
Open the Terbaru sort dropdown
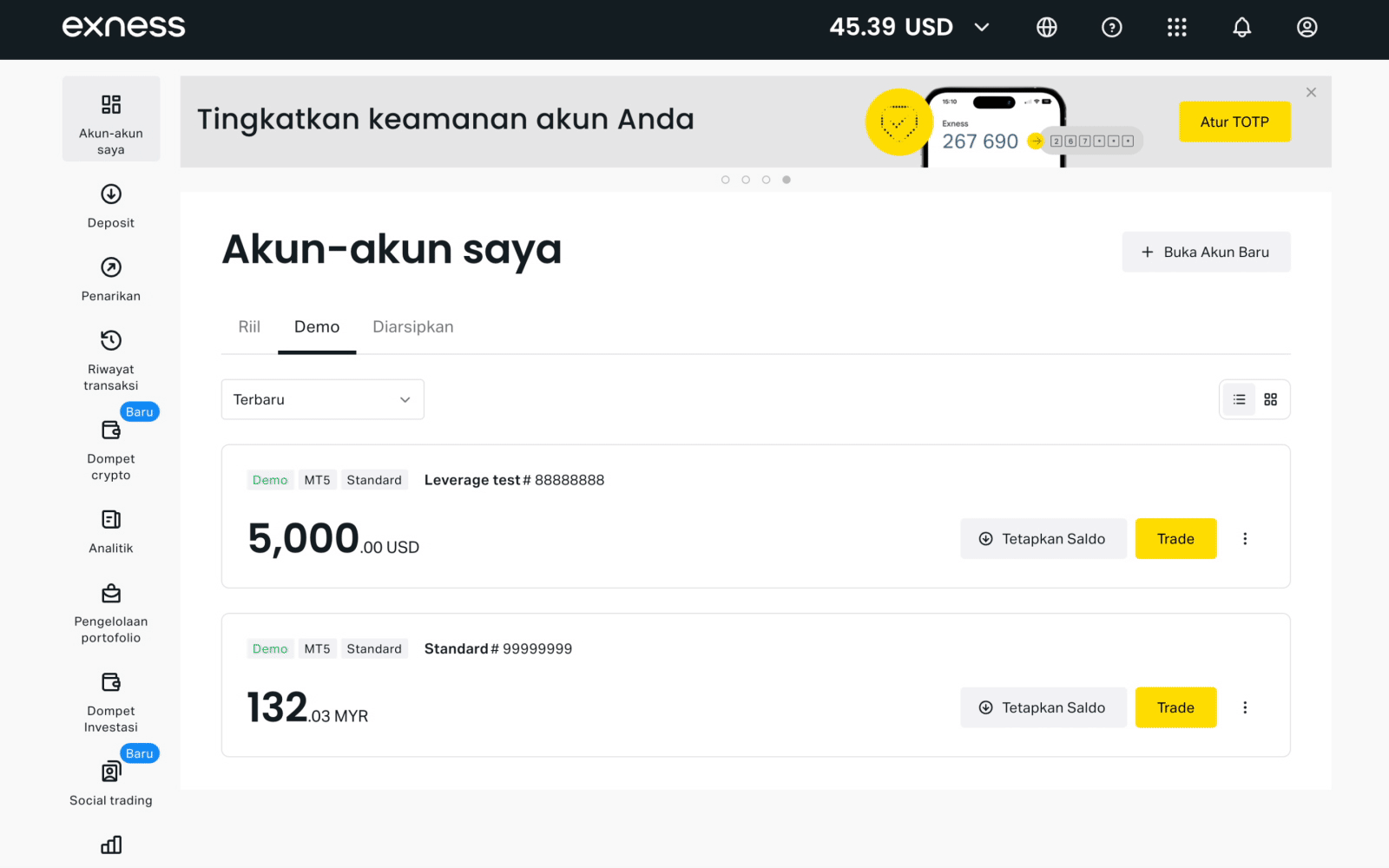tap(322, 399)
